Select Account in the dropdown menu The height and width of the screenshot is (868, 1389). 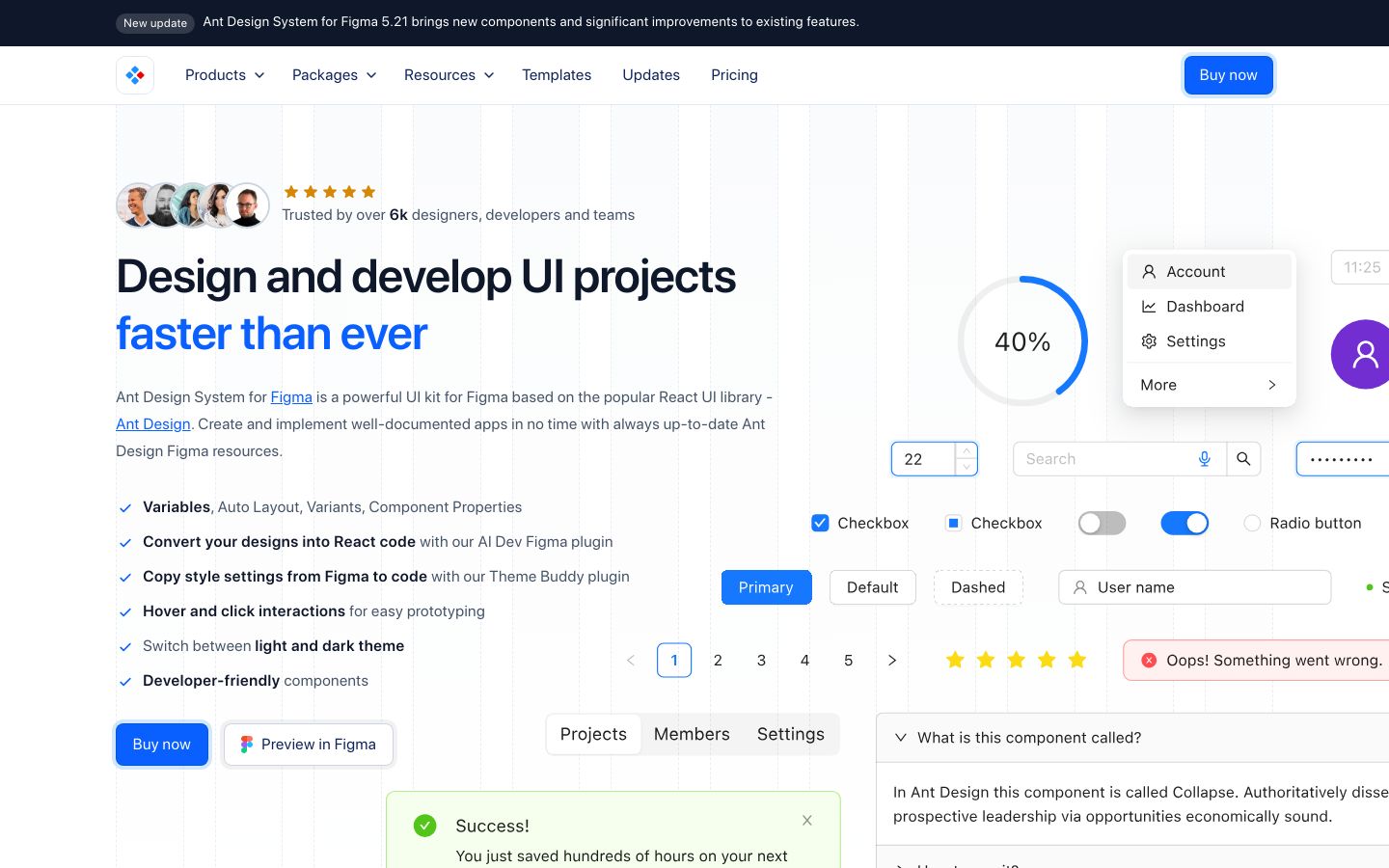pos(1210,272)
